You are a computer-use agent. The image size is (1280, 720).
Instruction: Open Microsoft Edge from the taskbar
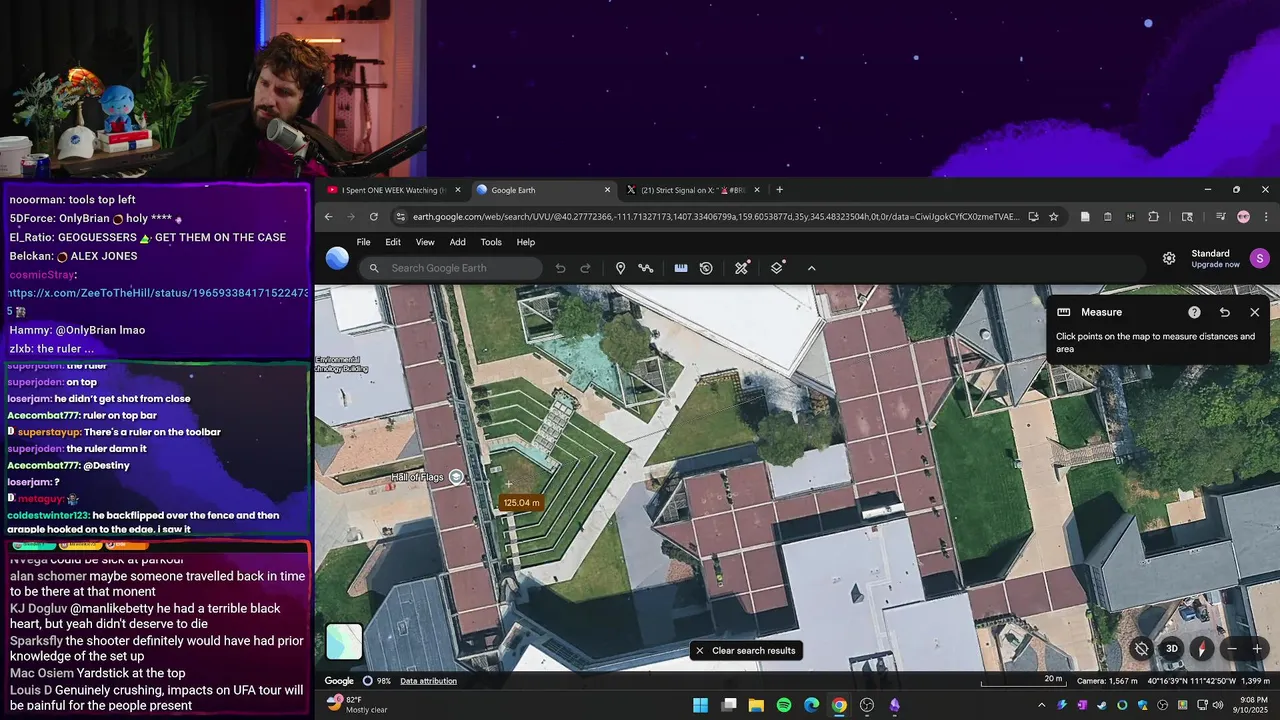pos(811,705)
